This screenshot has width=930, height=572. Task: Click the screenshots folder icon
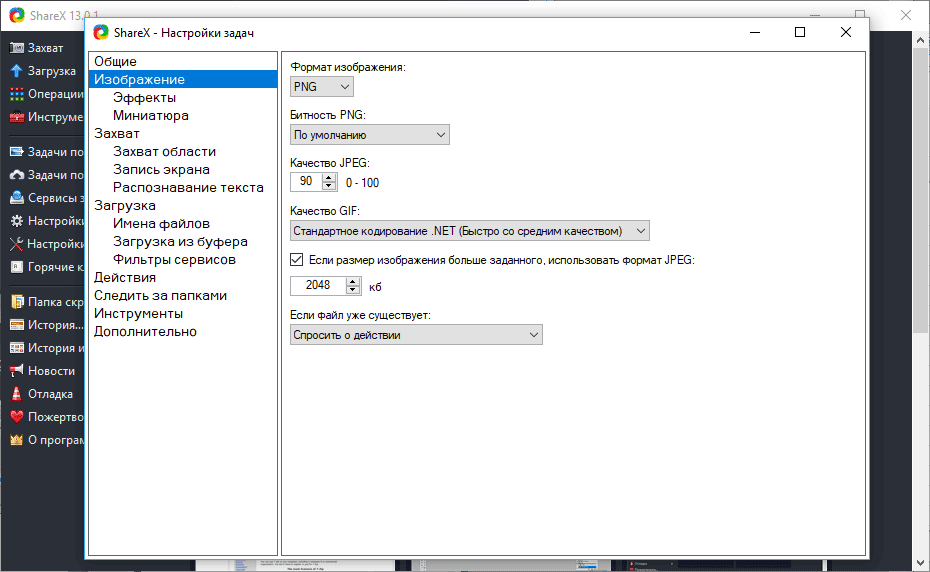click(x=17, y=302)
